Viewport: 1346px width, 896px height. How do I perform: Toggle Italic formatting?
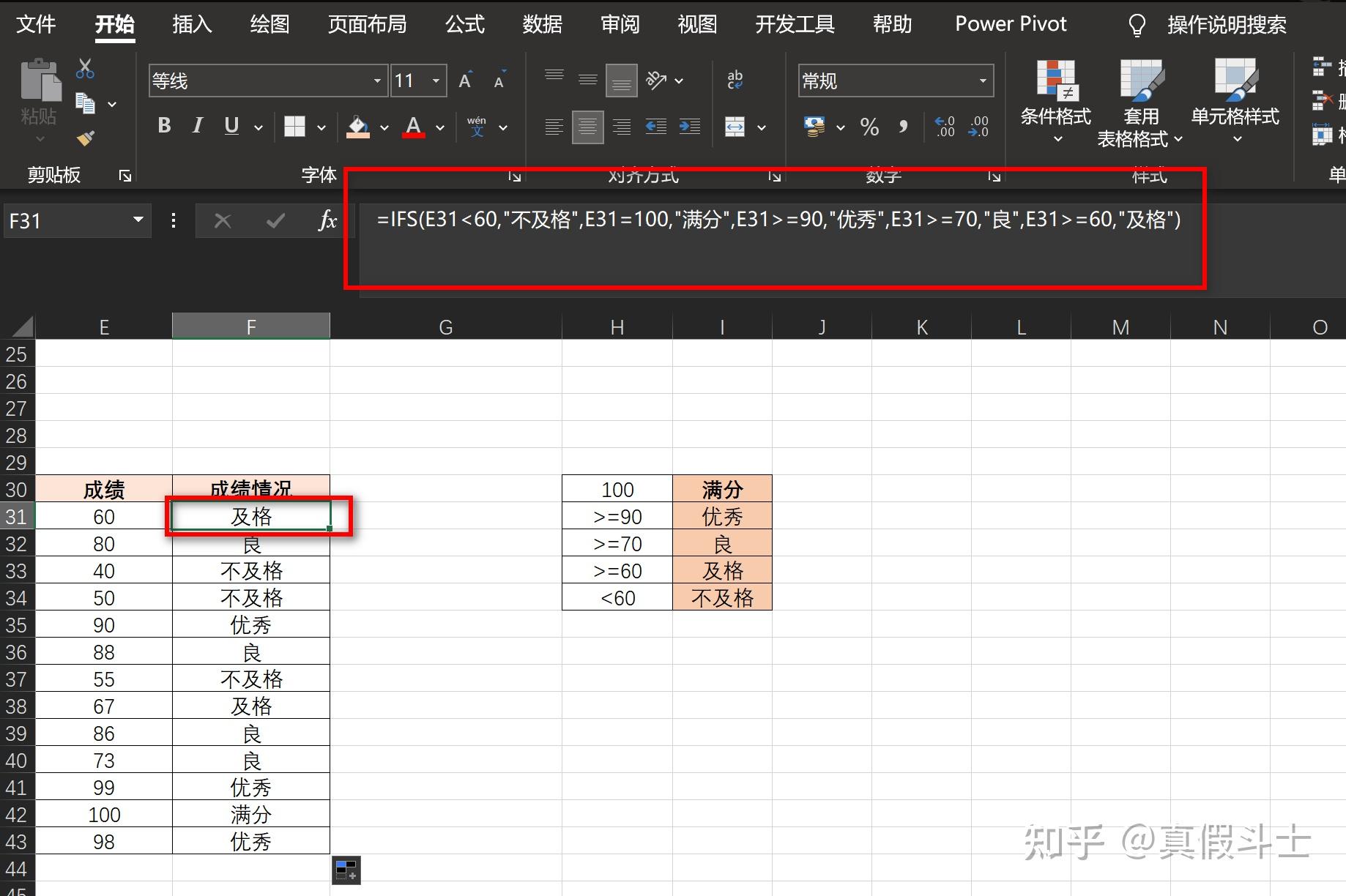(197, 127)
